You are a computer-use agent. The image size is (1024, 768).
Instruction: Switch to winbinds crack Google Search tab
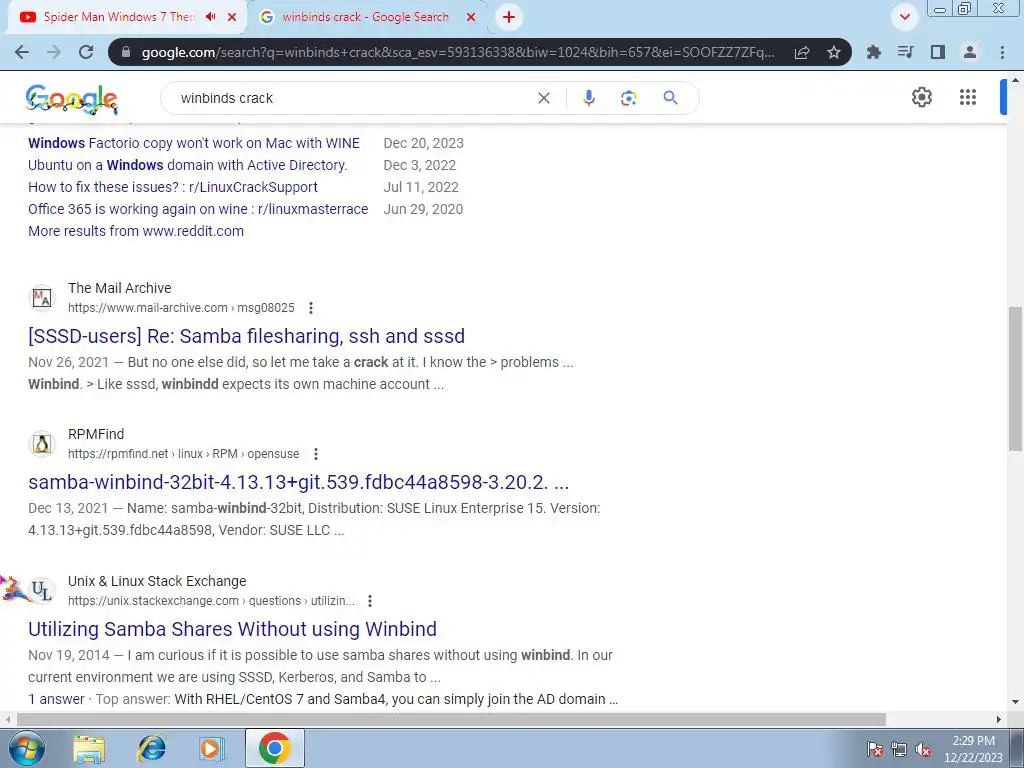(x=365, y=18)
